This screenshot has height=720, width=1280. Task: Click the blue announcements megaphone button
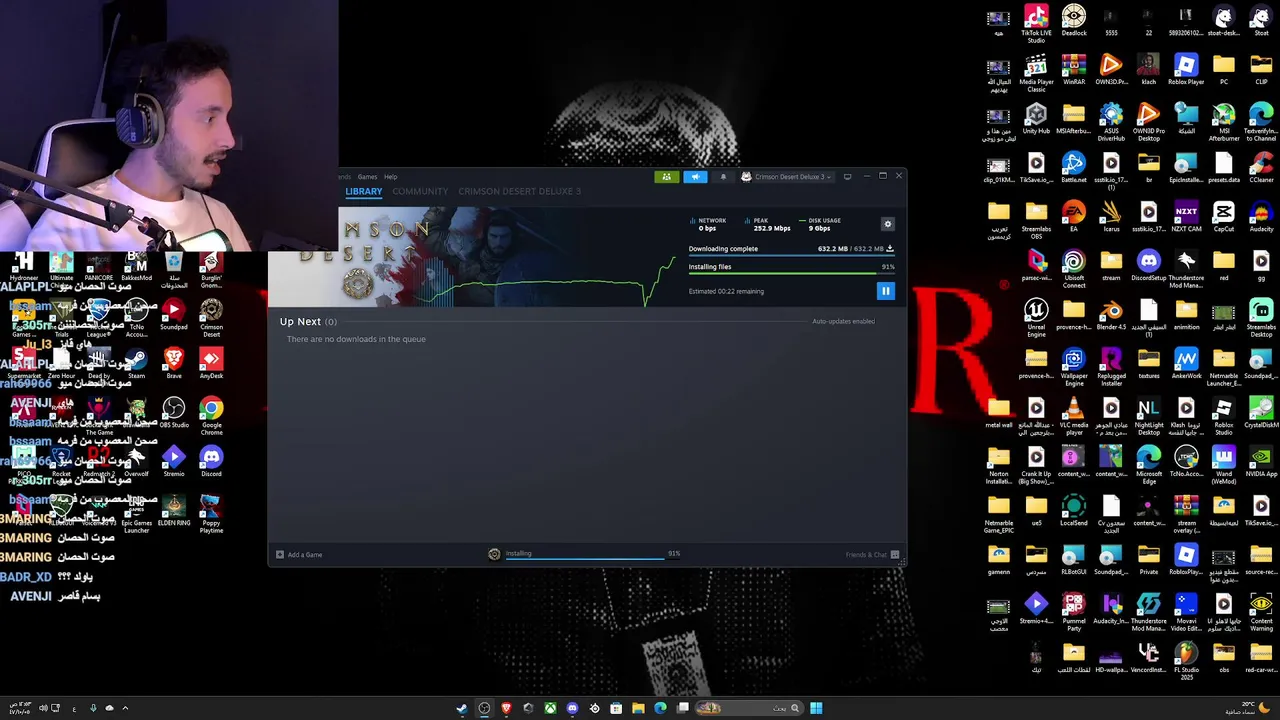(x=695, y=177)
